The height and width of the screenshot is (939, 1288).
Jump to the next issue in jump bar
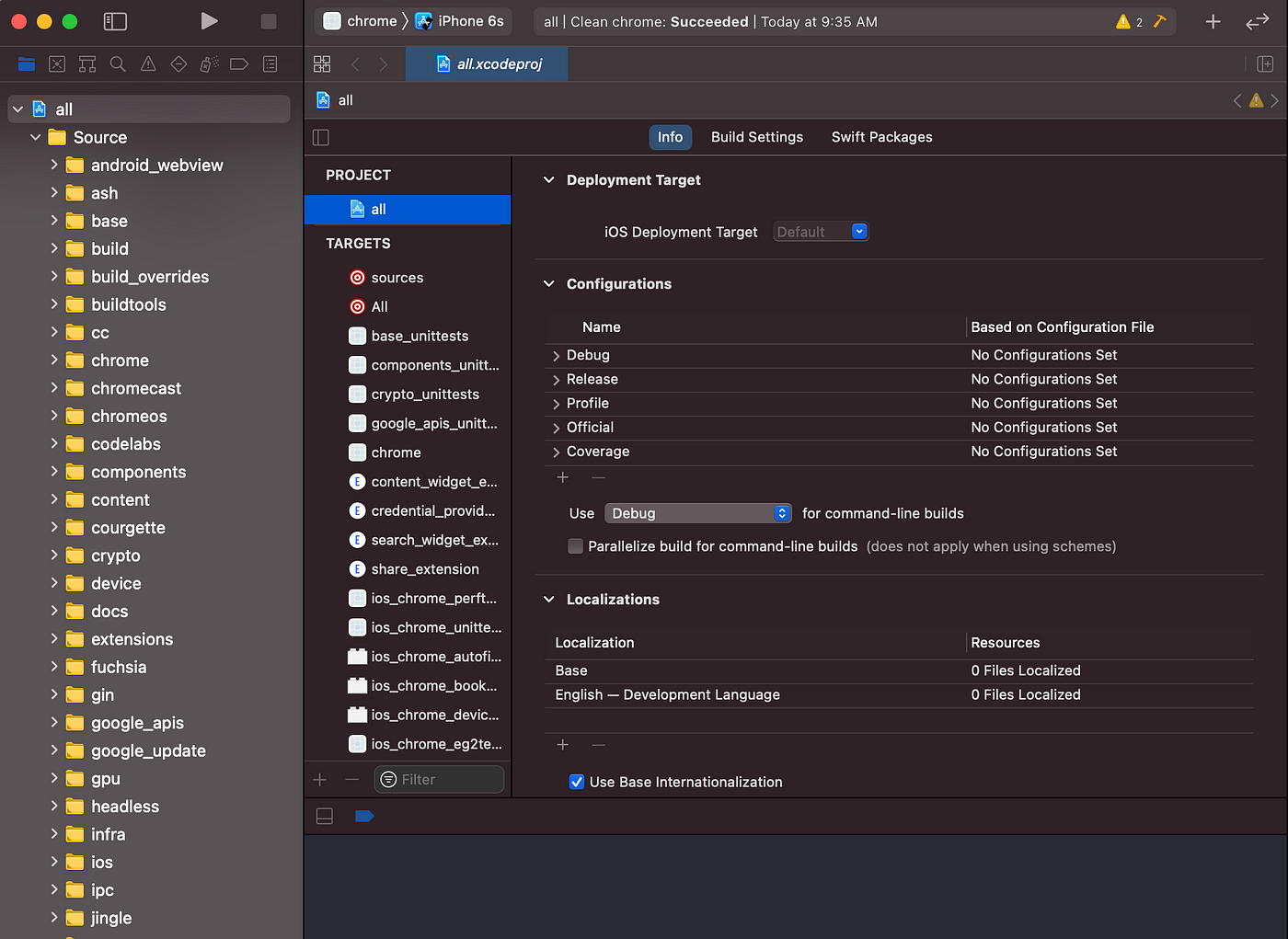[x=1274, y=100]
